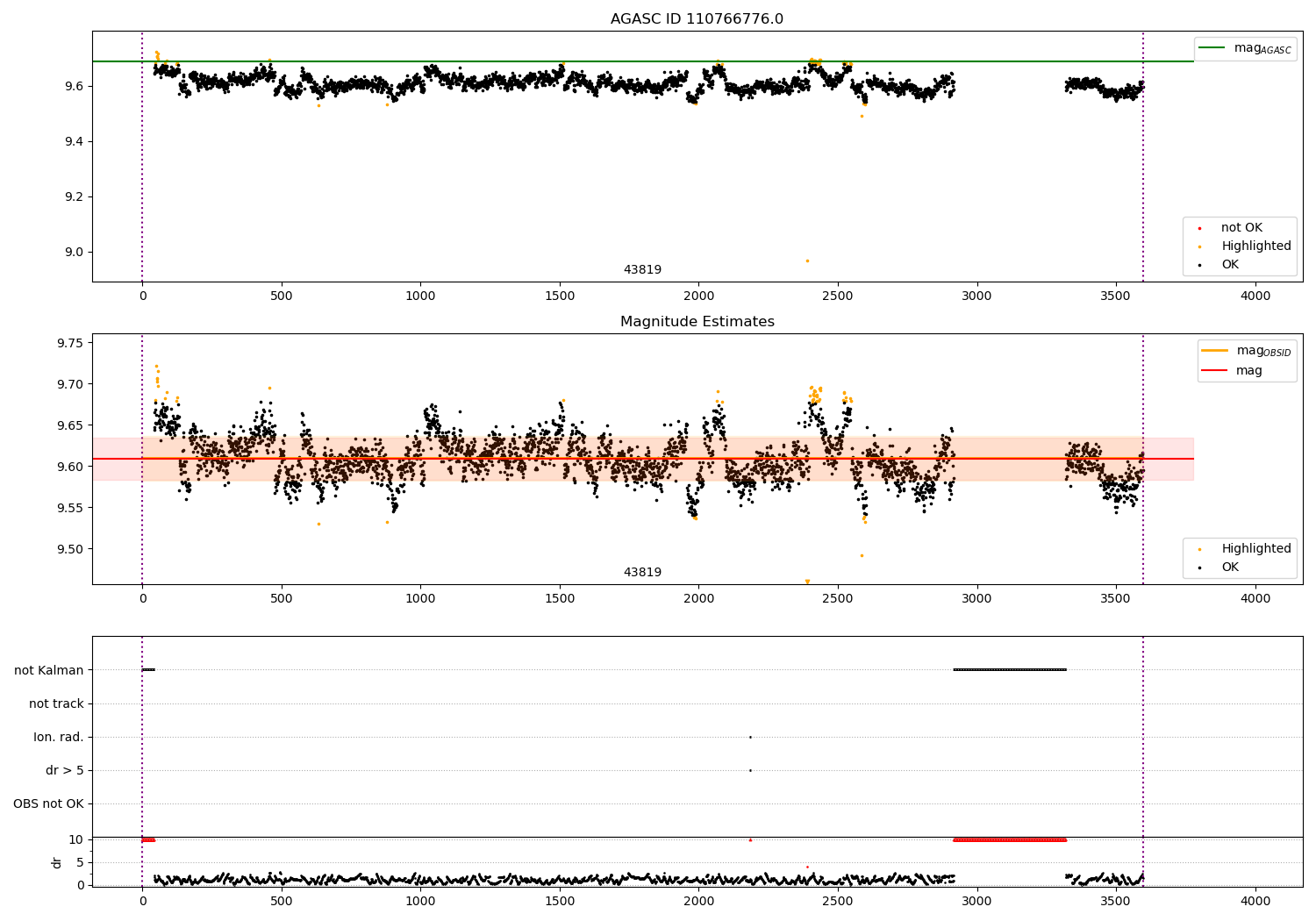
Task: Click the 9.55 y-tick in Magnitude Estimates plot
Action: click(69, 508)
